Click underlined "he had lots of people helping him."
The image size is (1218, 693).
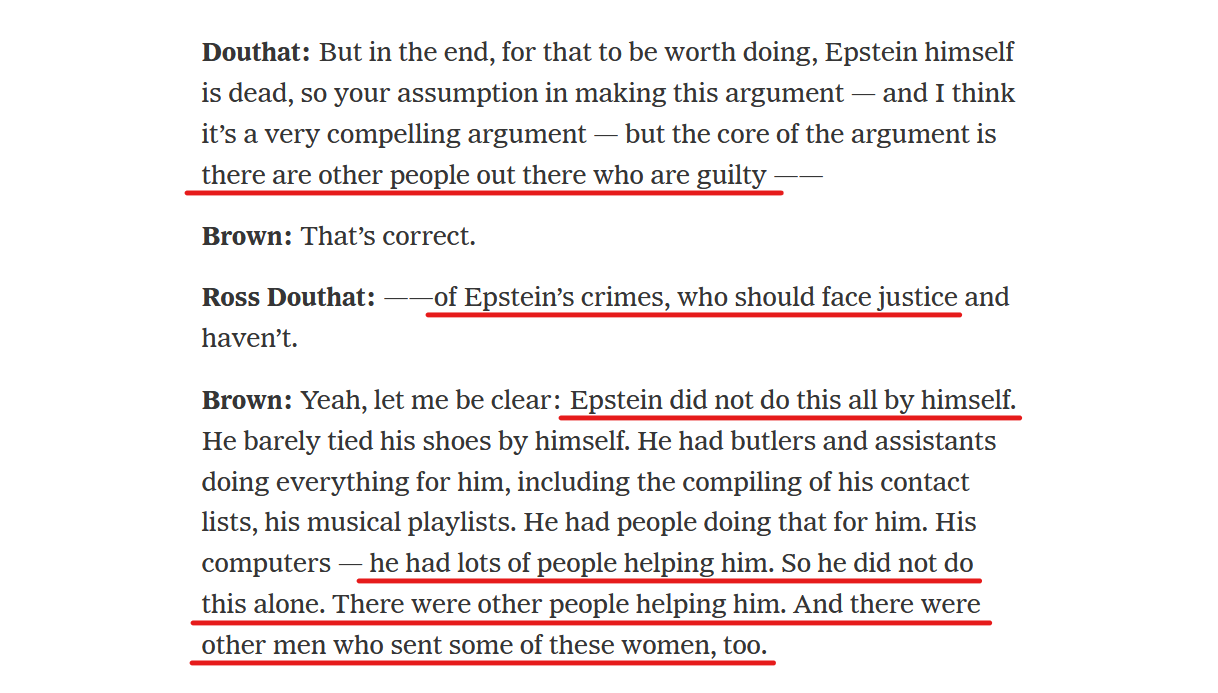click(572, 564)
